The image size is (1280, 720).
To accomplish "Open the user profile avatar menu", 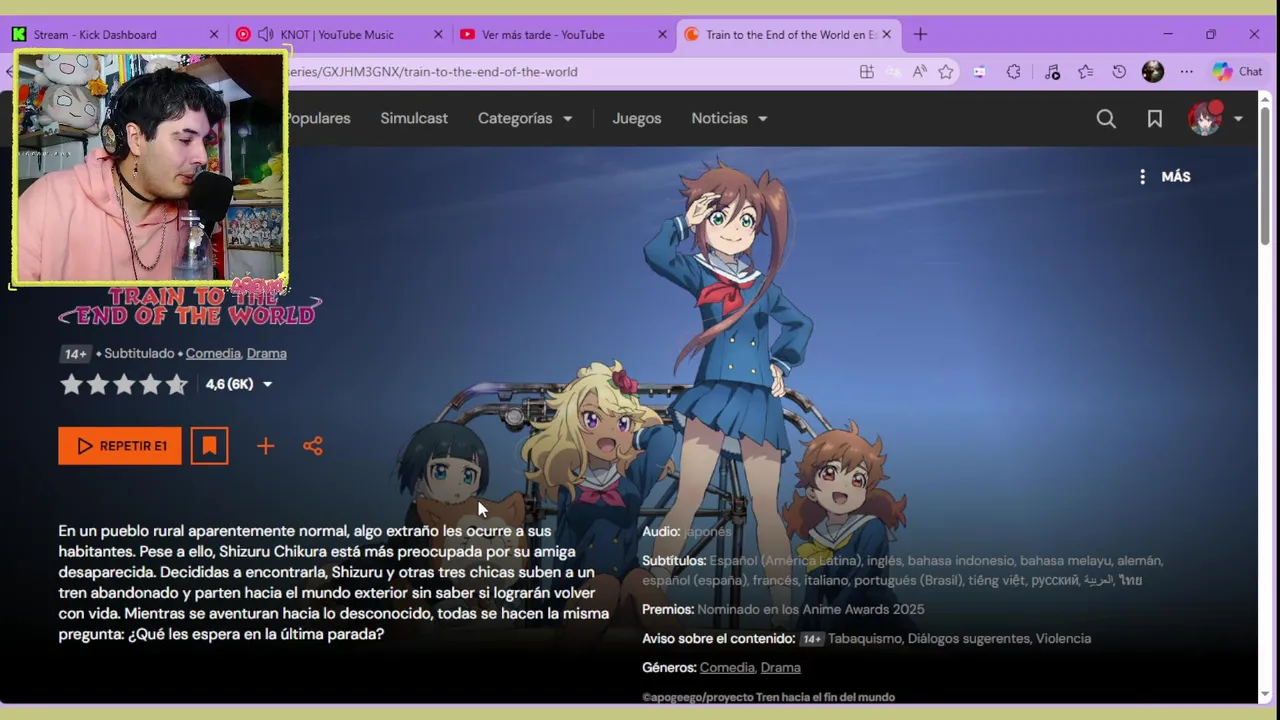I will point(1205,118).
